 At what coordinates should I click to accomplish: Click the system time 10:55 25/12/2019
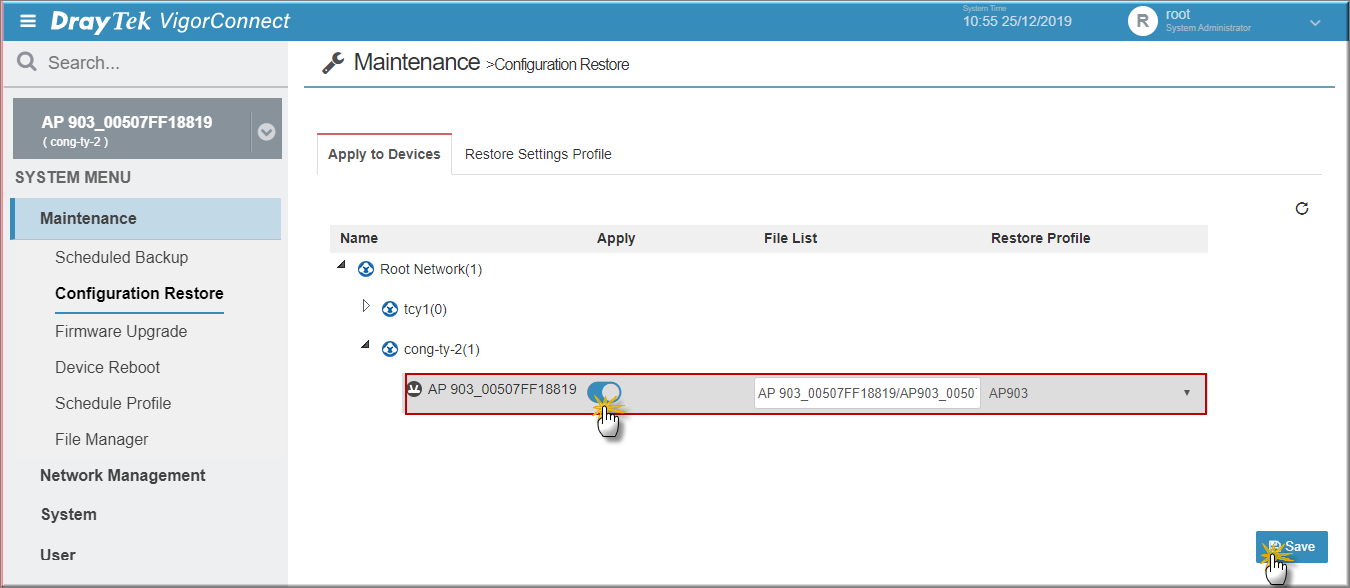click(1017, 21)
